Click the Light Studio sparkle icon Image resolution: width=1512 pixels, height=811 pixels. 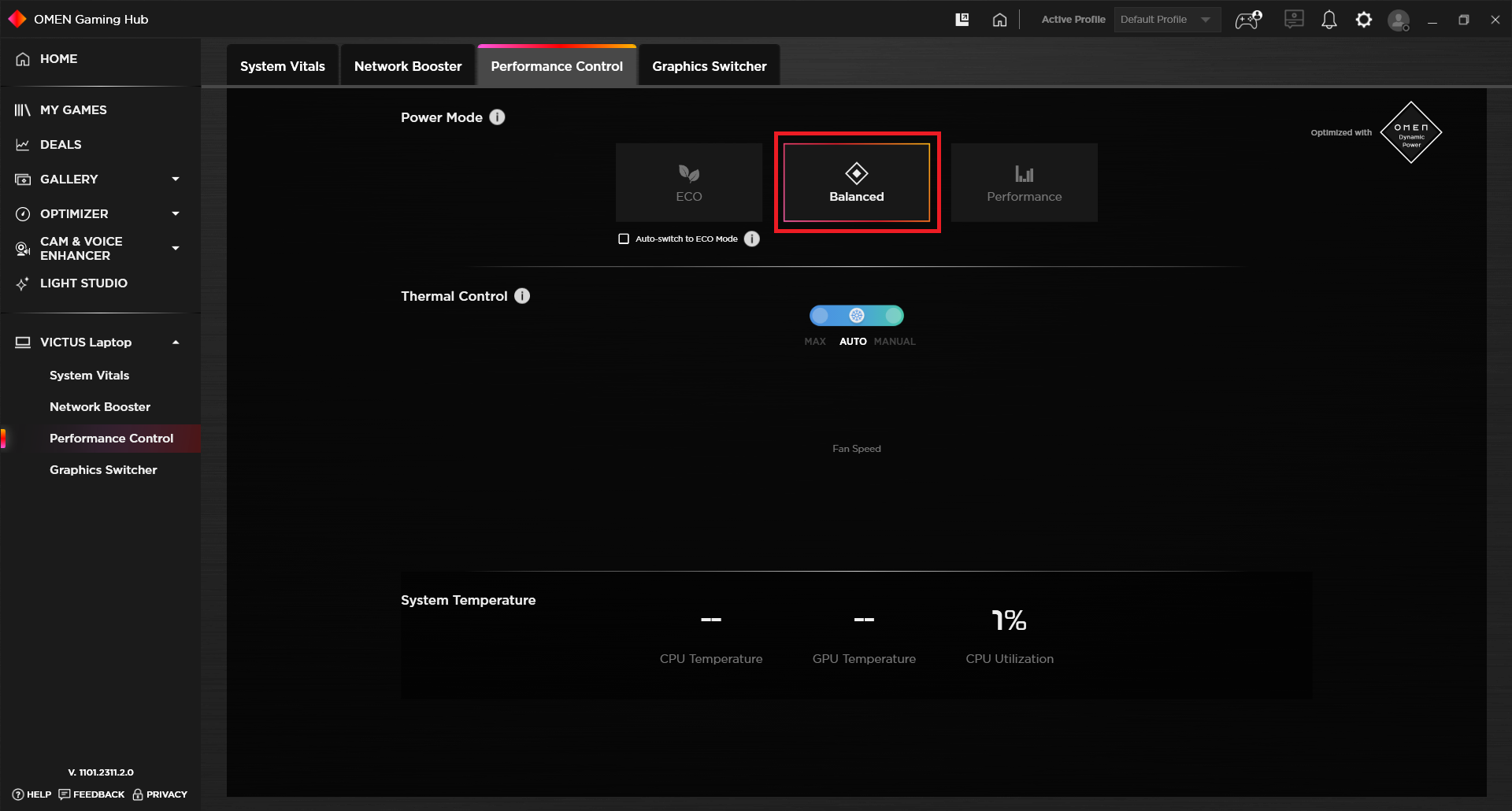point(23,283)
